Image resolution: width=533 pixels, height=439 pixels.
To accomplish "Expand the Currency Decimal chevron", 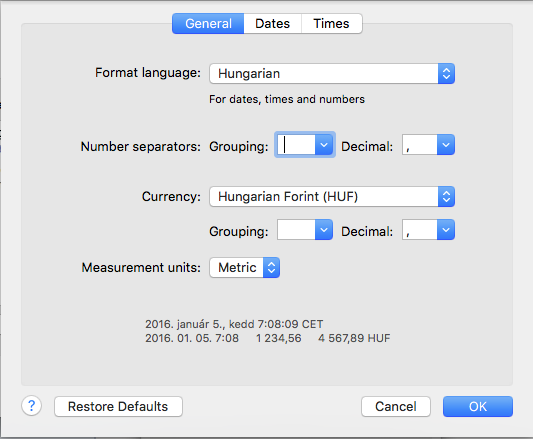I will pyautogui.click(x=446, y=230).
